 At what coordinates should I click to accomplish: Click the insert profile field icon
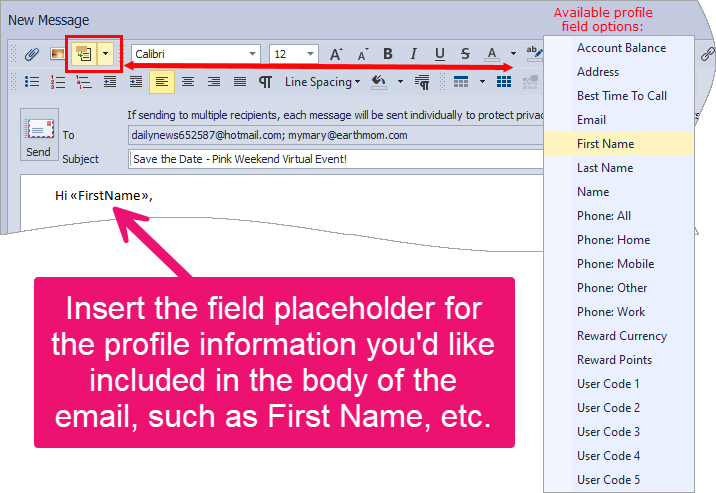click(x=84, y=54)
